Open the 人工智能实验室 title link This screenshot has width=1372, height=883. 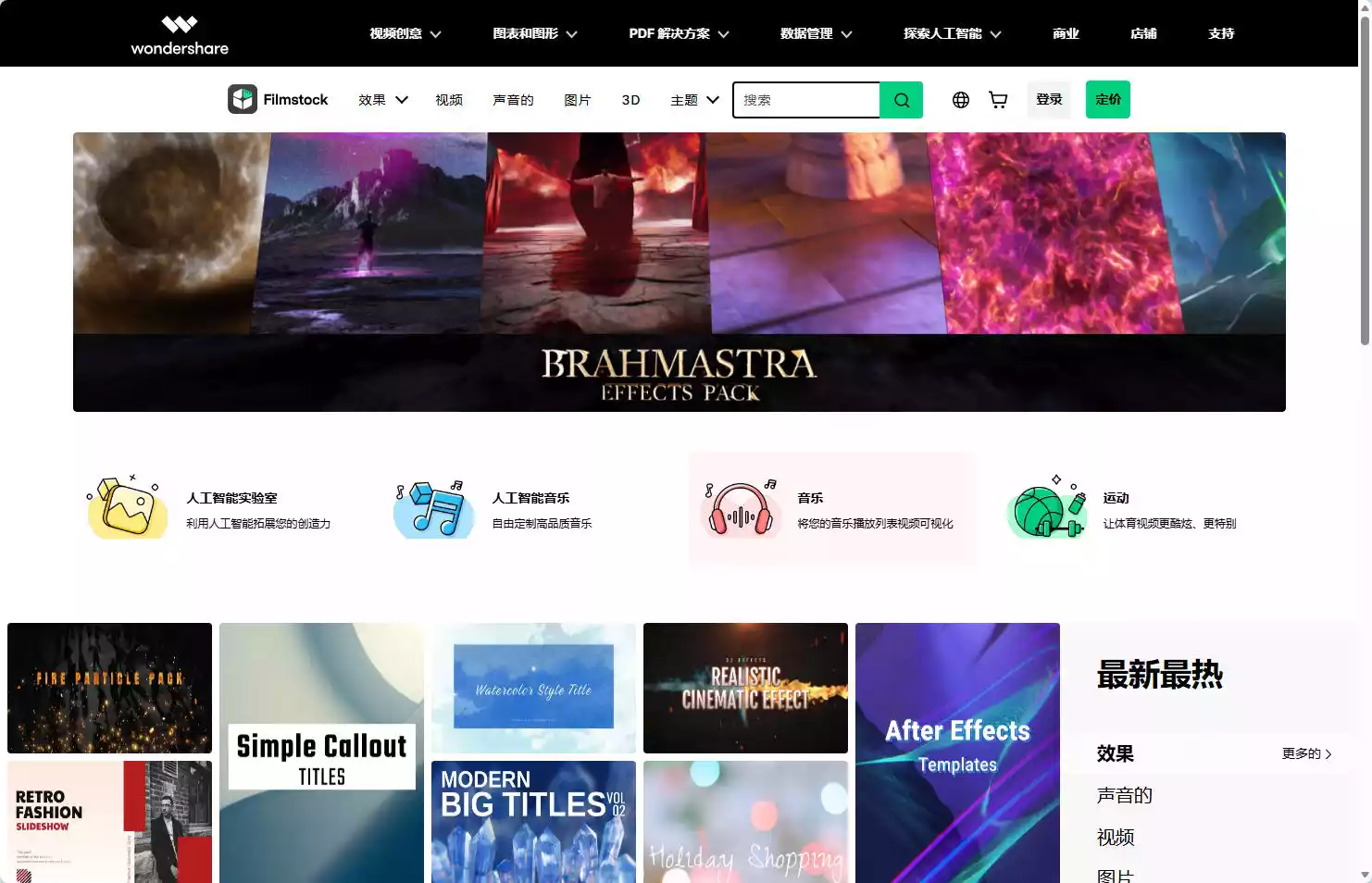click(x=231, y=498)
